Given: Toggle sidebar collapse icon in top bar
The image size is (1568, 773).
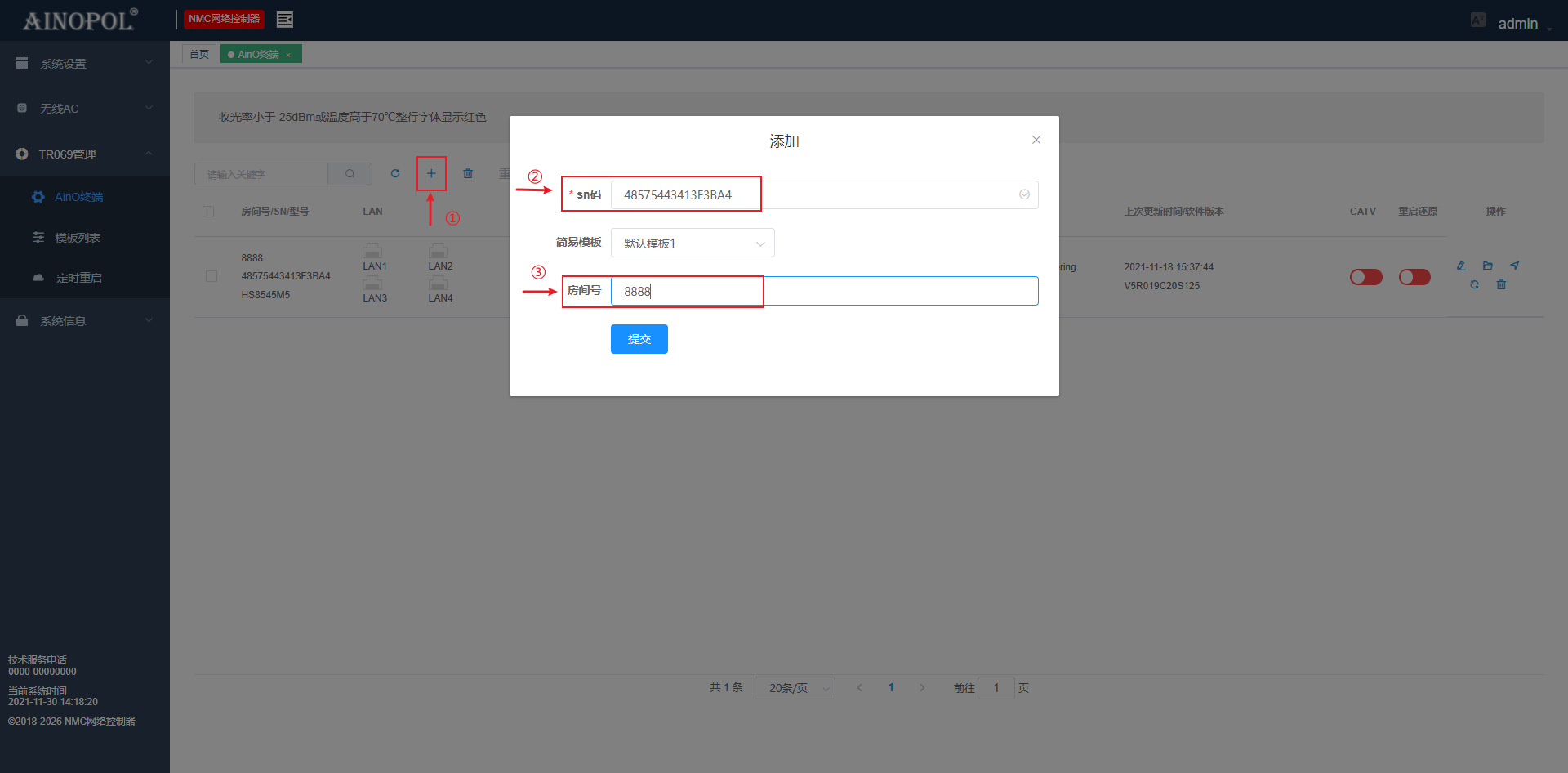Looking at the screenshot, I should [x=285, y=20].
